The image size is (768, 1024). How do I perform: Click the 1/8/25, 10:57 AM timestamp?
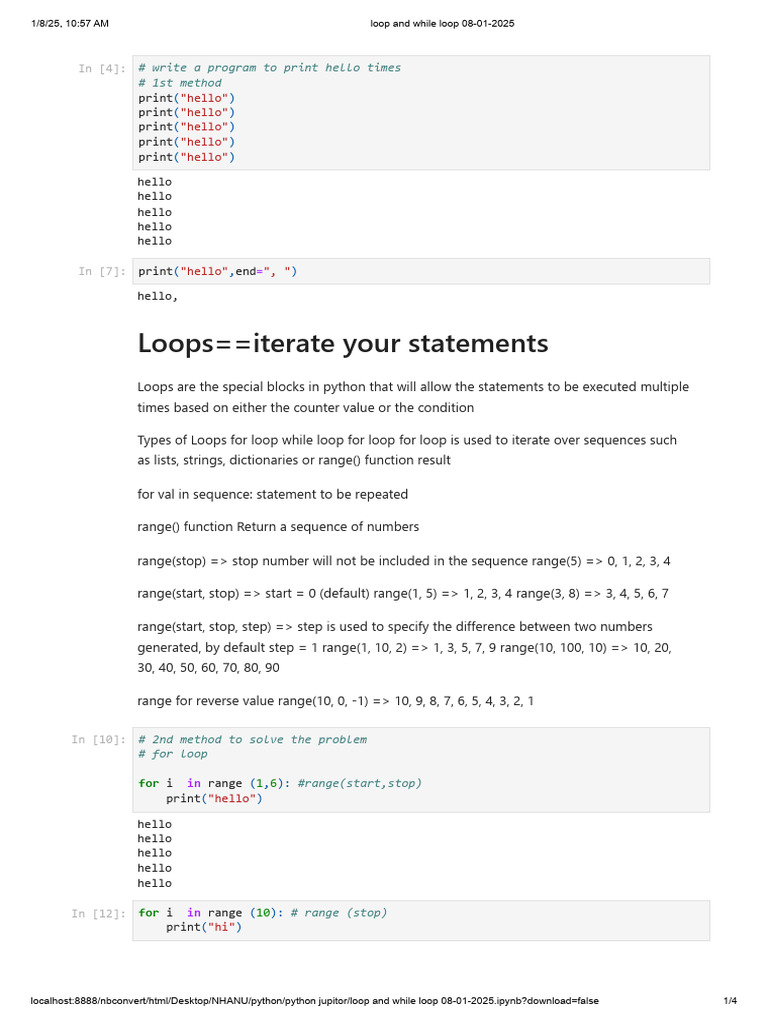pos(70,23)
